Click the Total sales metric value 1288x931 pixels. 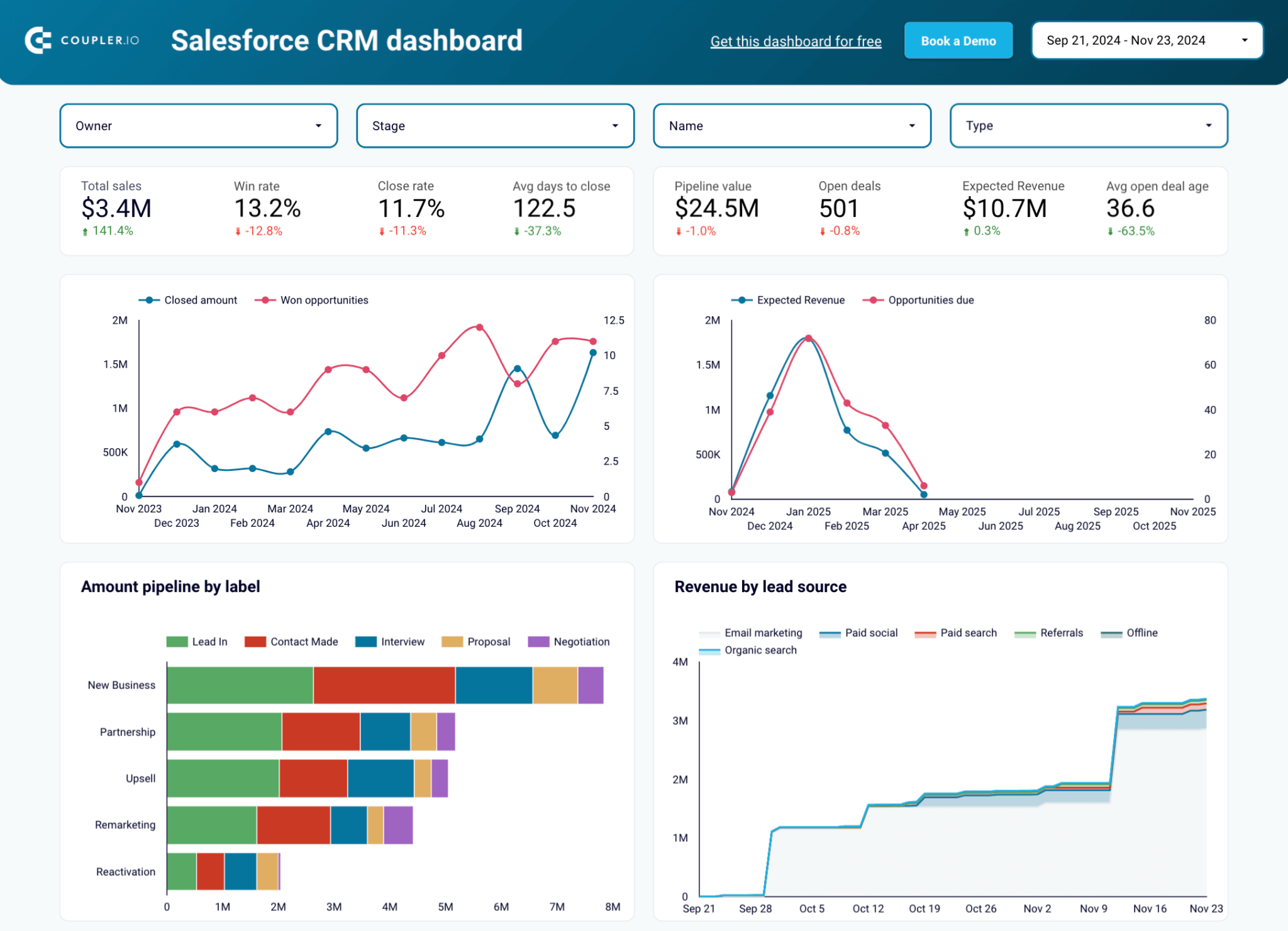click(116, 208)
